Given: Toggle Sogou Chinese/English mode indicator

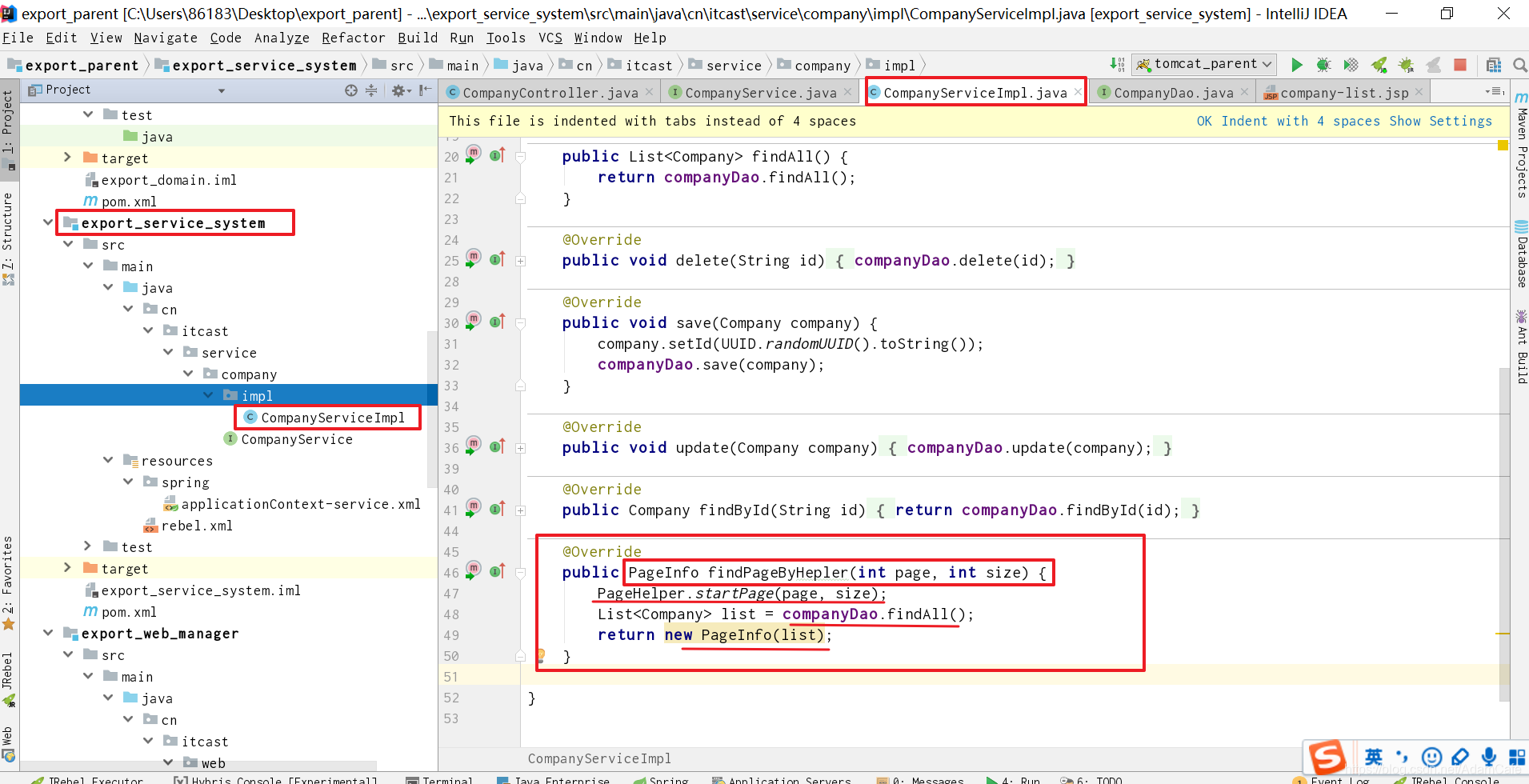Looking at the screenshot, I should [1374, 757].
